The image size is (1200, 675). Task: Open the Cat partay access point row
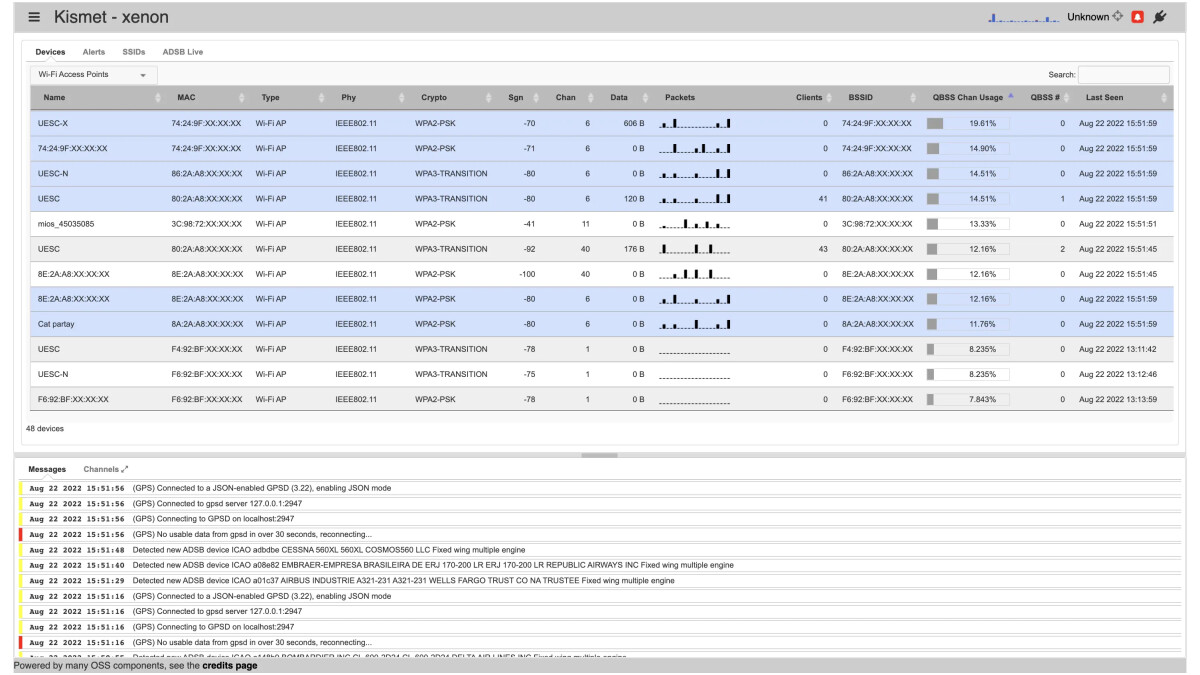tap(56, 324)
